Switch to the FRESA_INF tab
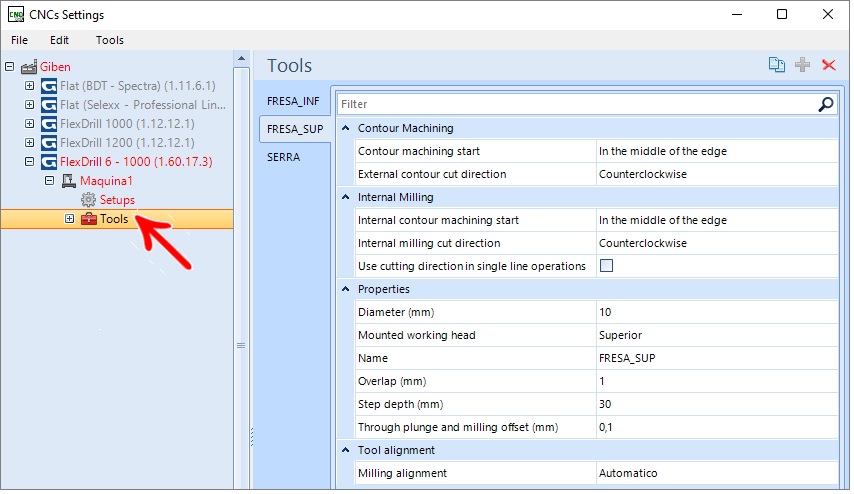This screenshot has height=494, width=854. click(295, 102)
